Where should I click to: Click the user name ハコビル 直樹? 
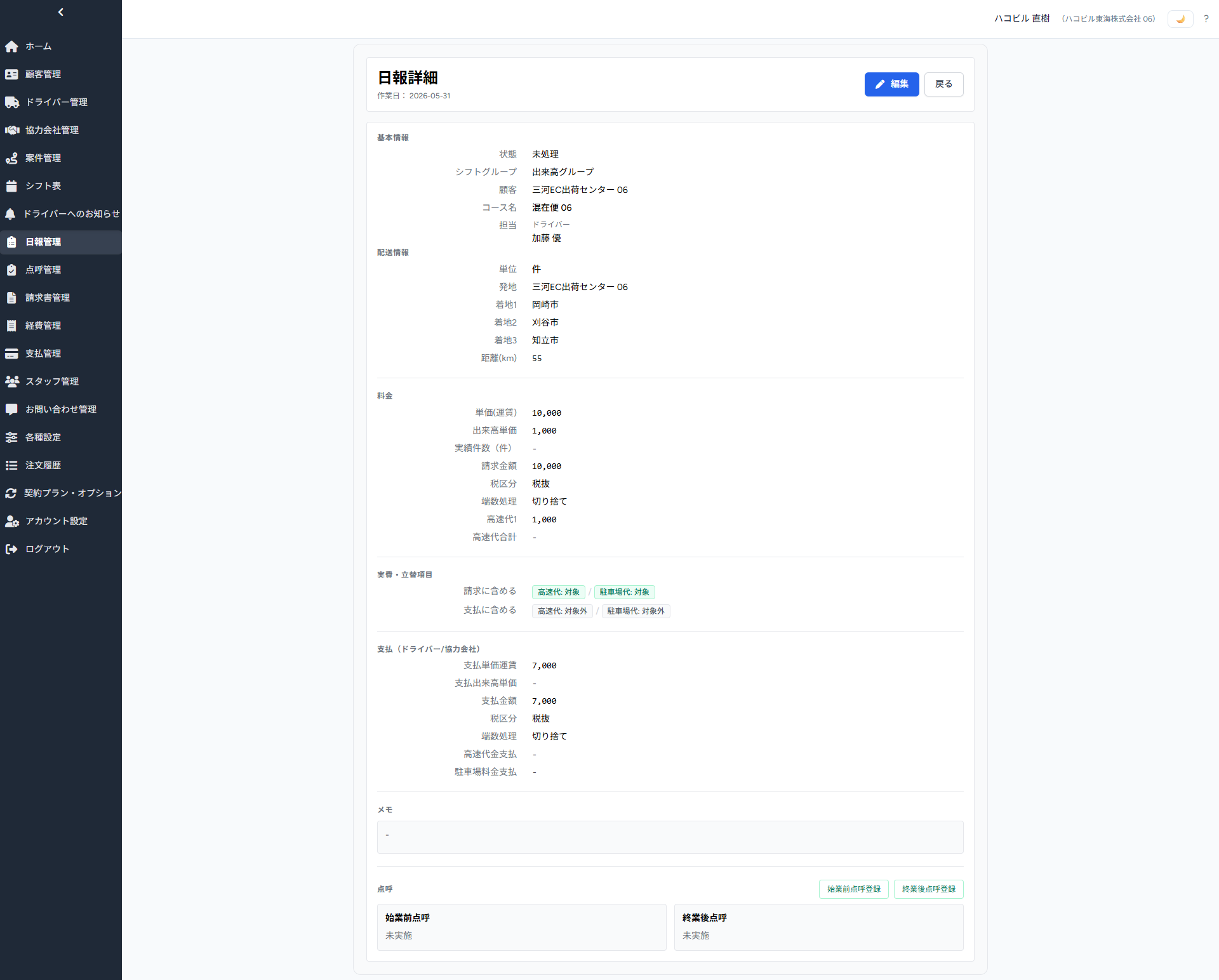tap(1022, 18)
